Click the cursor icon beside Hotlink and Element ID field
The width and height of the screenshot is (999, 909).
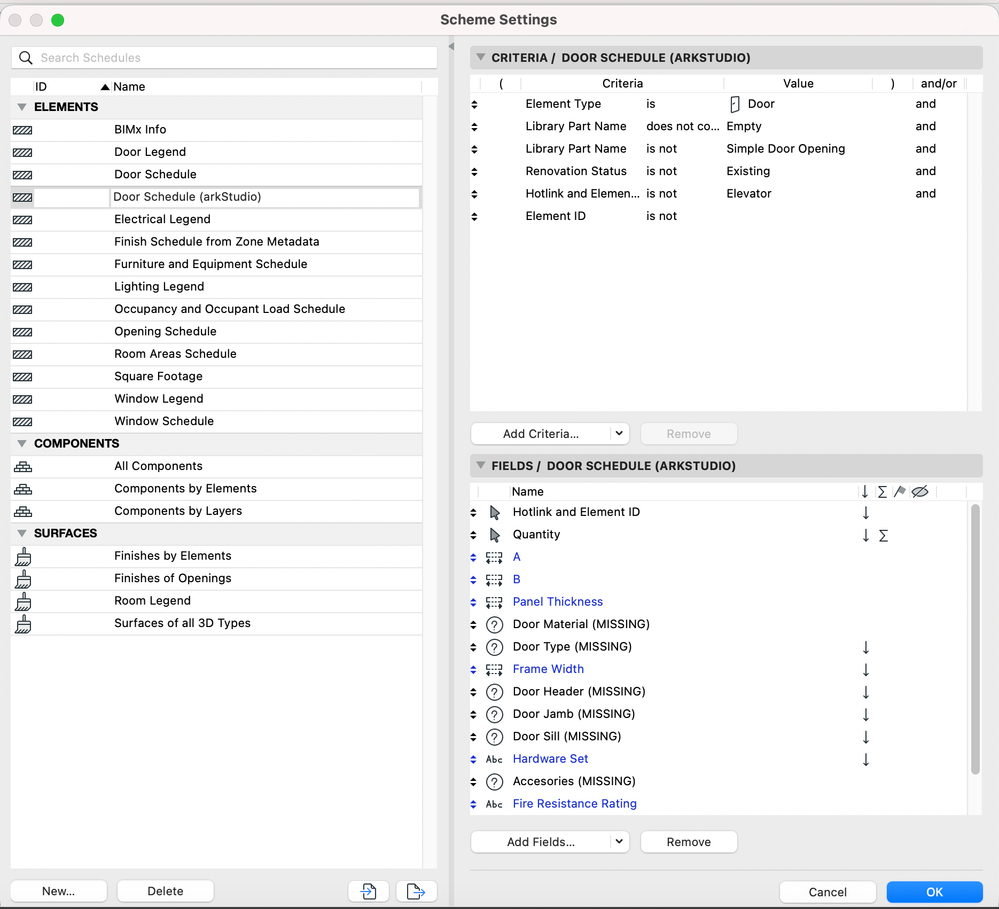pyautogui.click(x=494, y=512)
